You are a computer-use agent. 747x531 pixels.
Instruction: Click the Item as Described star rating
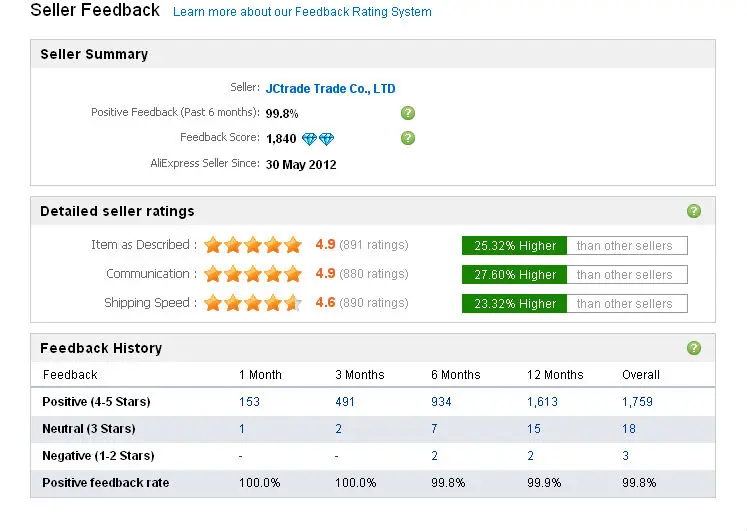tap(253, 245)
